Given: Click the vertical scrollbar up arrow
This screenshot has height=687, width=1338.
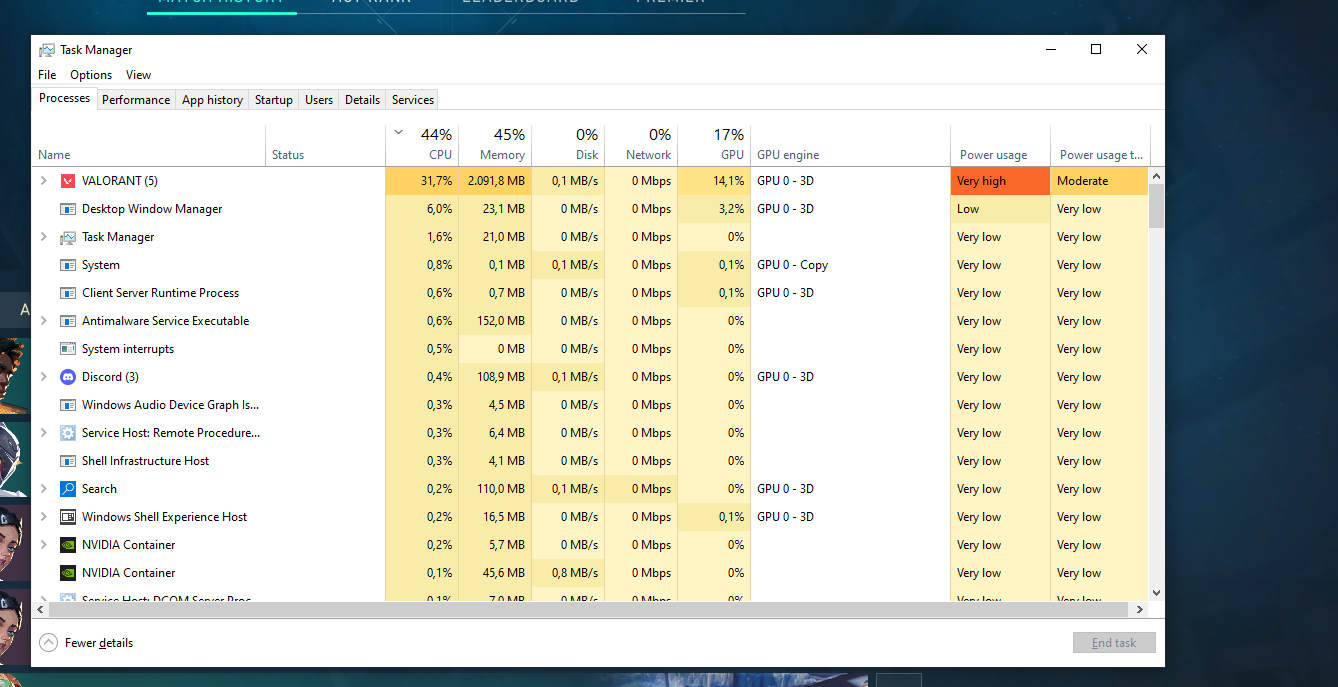Looking at the screenshot, I should [x=1156, y=176].
